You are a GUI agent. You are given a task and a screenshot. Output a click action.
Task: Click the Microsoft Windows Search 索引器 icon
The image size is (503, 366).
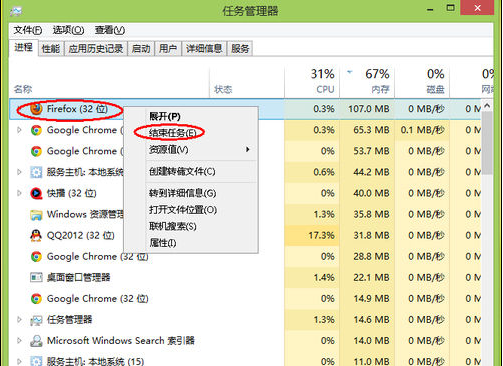click(x=36, y=341)
